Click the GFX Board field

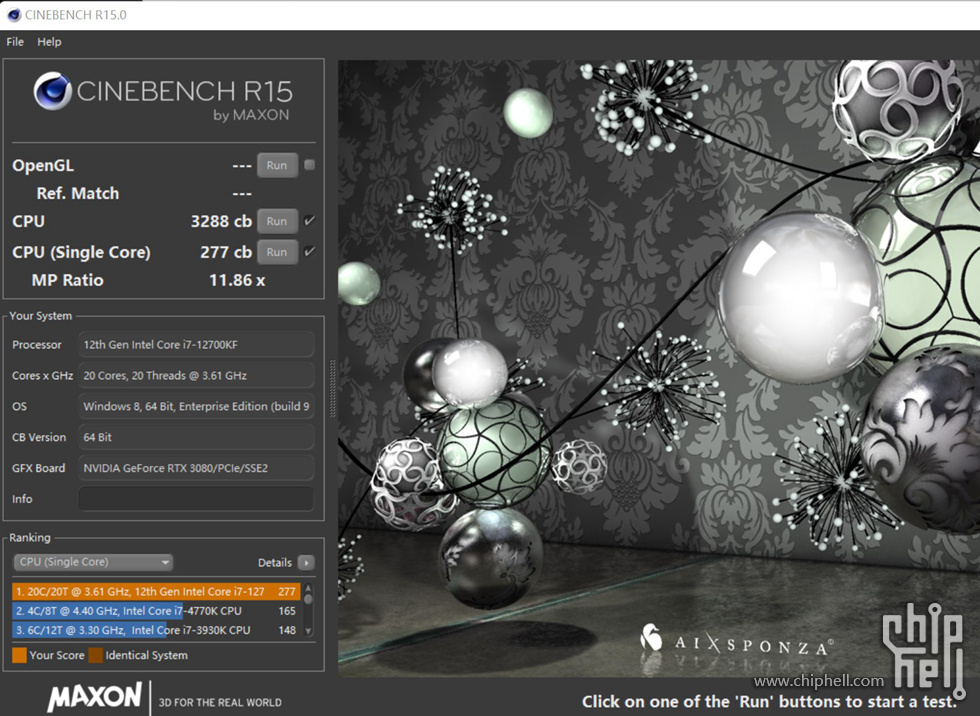coord(196,468)
